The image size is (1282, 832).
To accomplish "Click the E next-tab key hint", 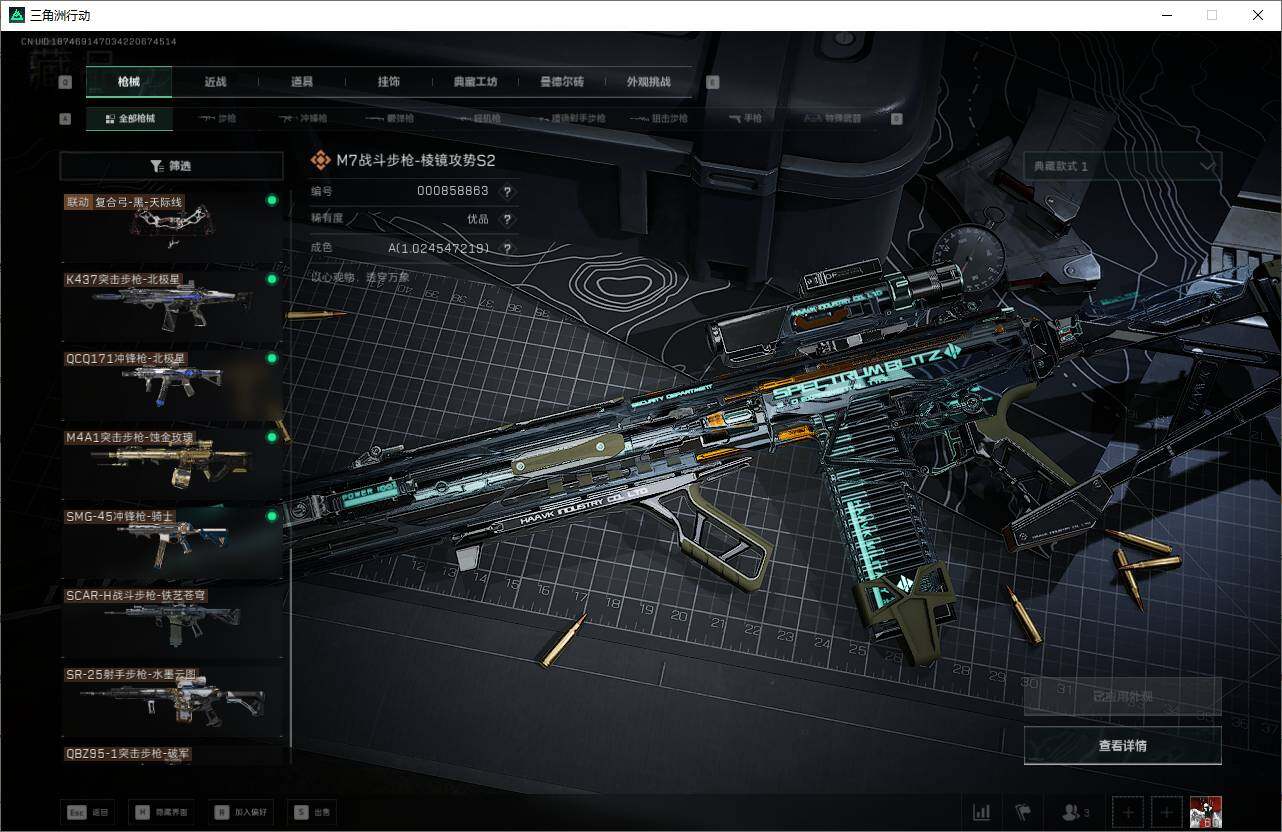I will point(713,83).
